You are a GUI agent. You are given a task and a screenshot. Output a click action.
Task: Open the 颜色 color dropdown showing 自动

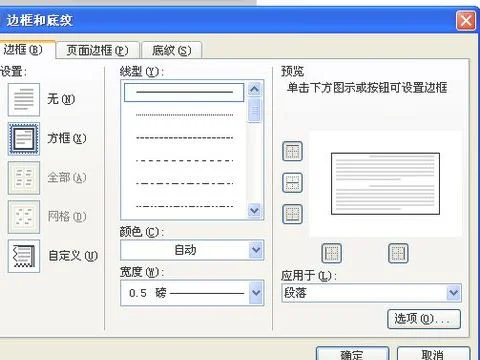coord(192,250)
